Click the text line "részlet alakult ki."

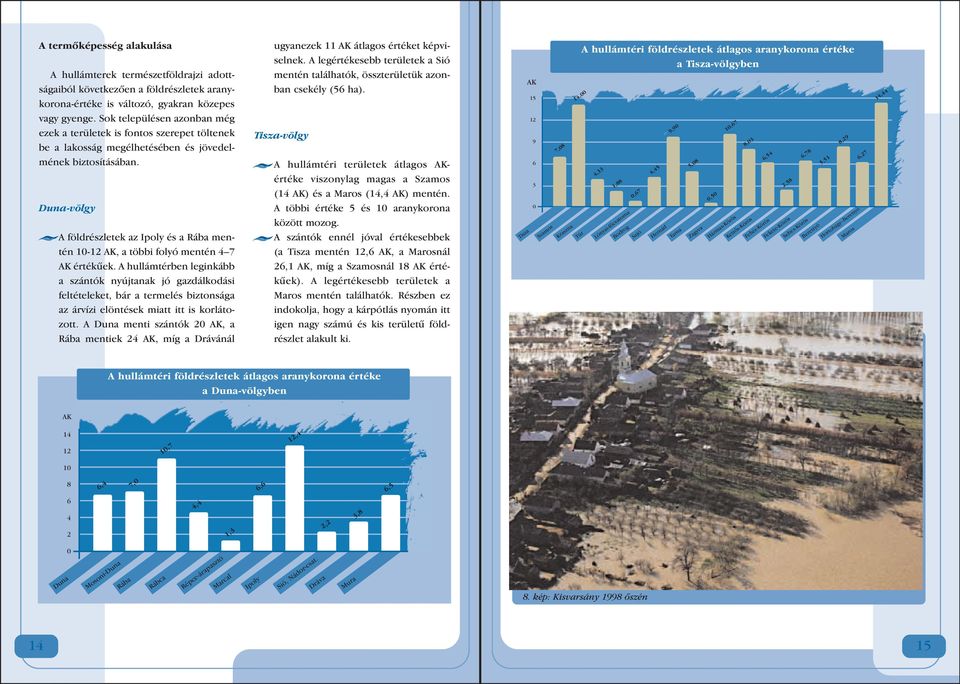pyautogui.click(x=312, y=339)
